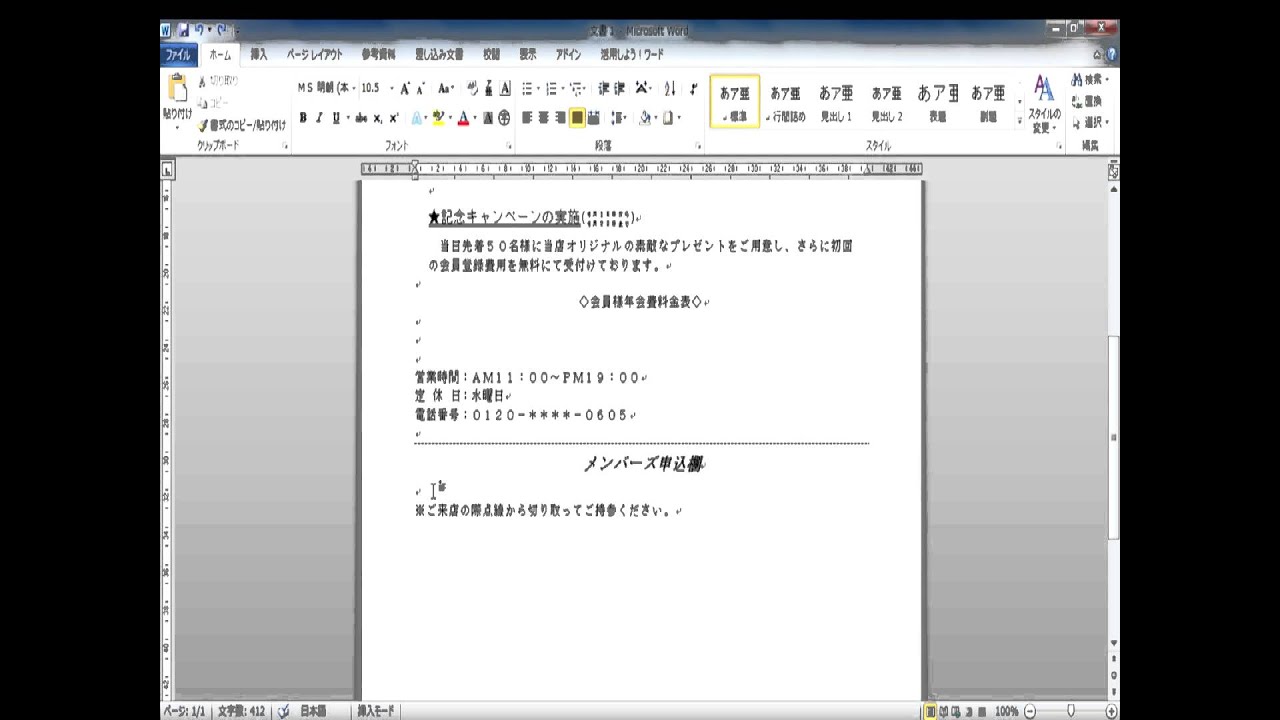Open the Line Spacing dropdown
1280x720 pixels.
(x=619, y=118)
